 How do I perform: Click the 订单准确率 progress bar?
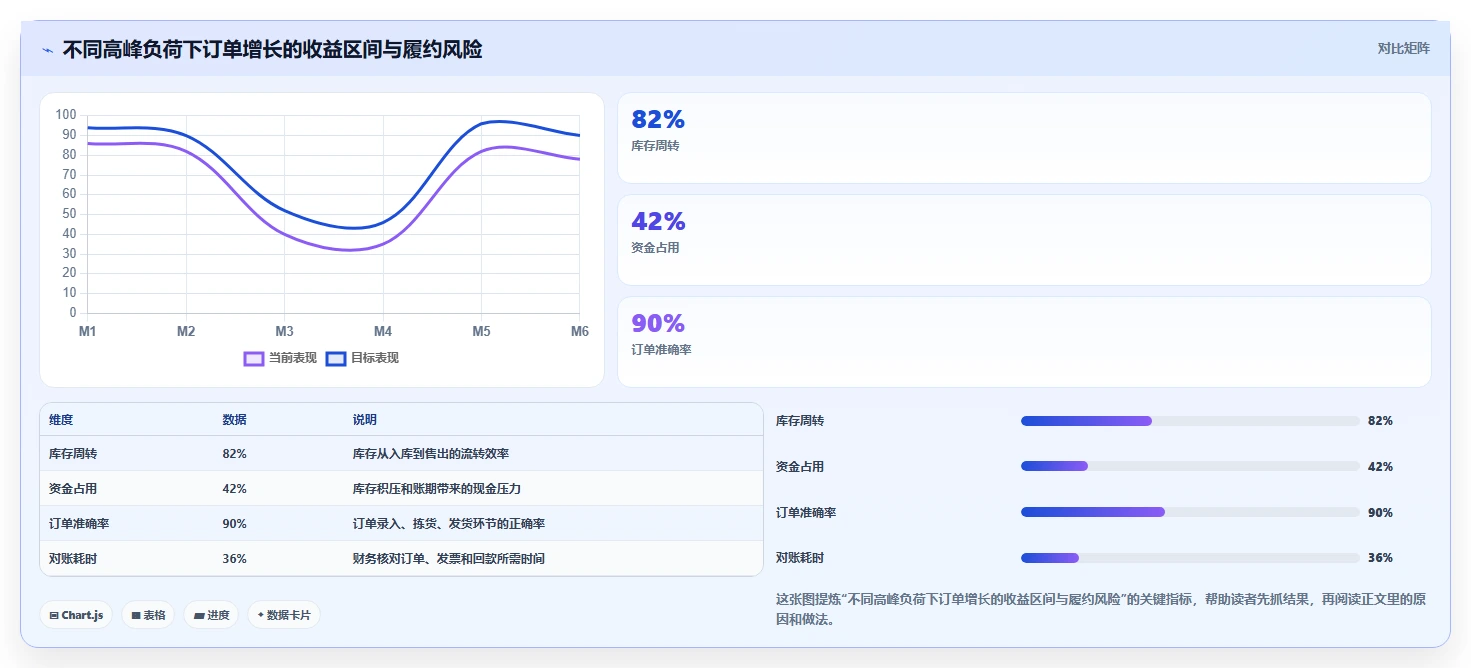pos(1190,512)
